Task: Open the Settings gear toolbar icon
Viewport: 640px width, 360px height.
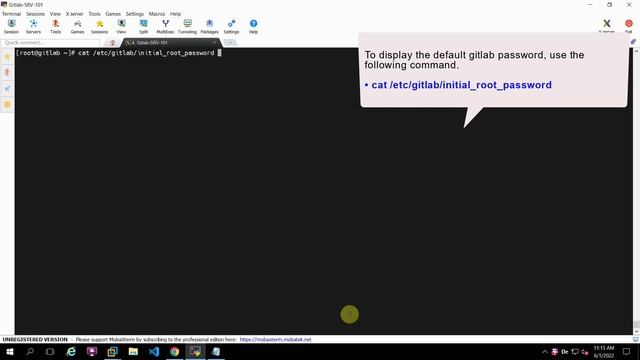Action: (231, 26)
